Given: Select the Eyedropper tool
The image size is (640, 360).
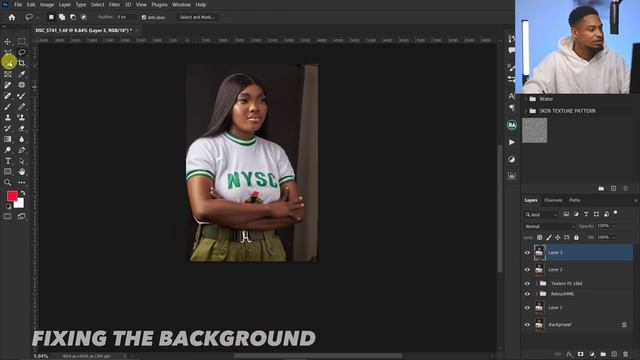Looking at the screenshot, I should point(22,74).
